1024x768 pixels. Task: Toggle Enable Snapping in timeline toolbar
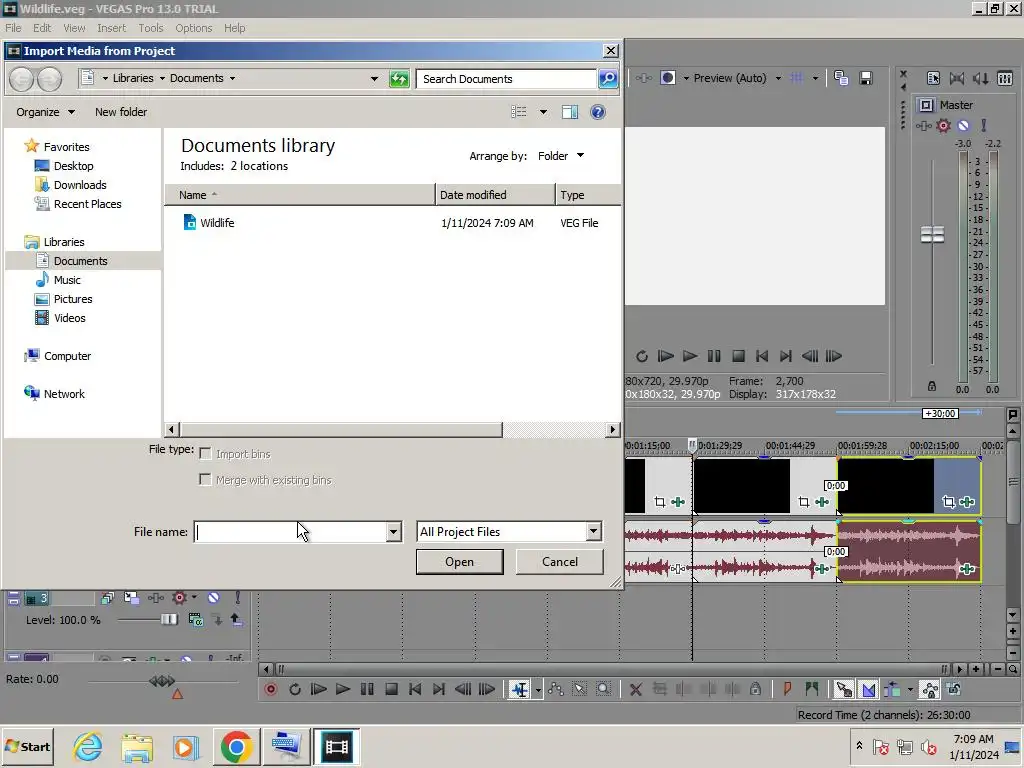[844, 689]
